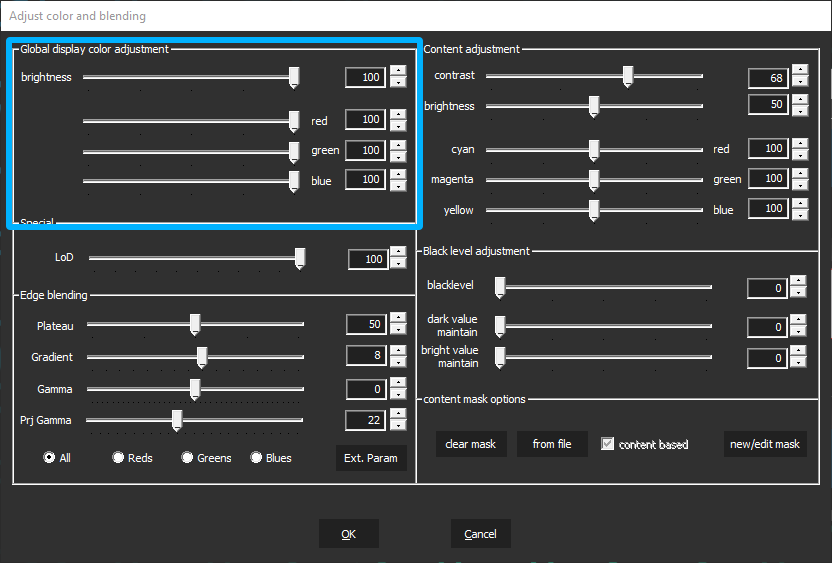Increase contrast using its spinner up arrow
The image size is (832, 563).
point(799,72)
